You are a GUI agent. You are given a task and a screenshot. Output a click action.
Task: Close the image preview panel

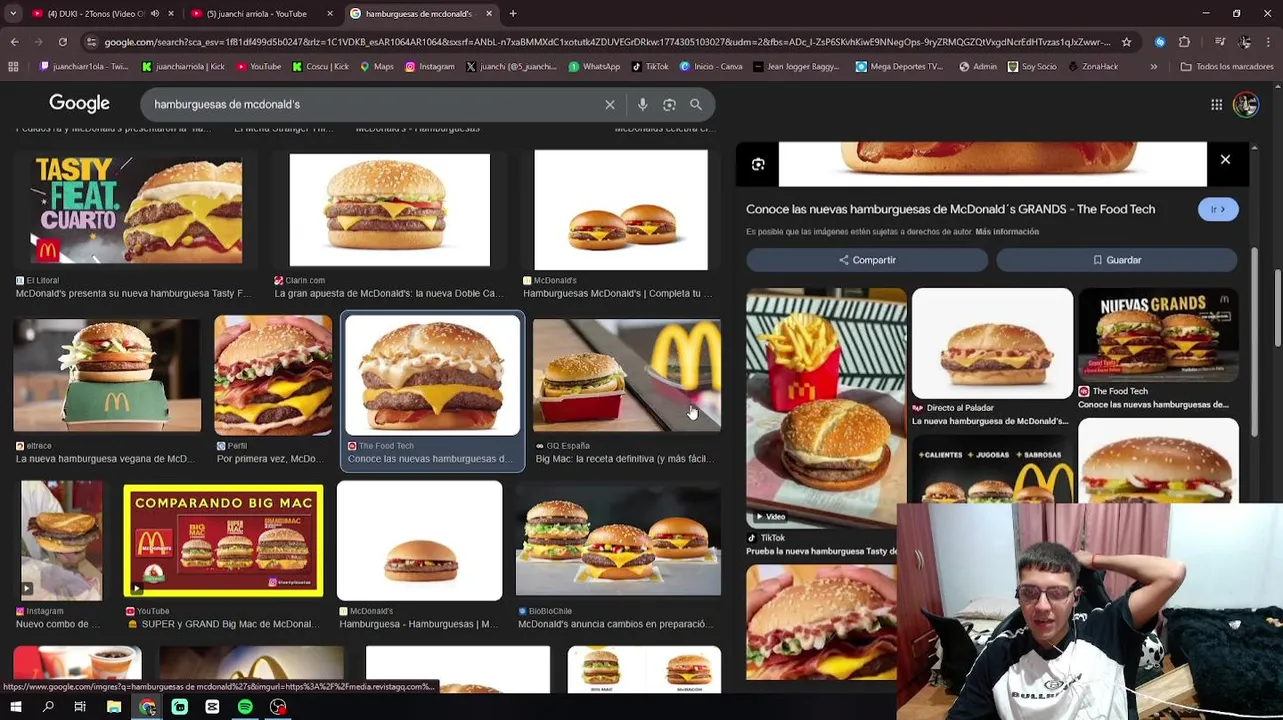[1225, 160]
